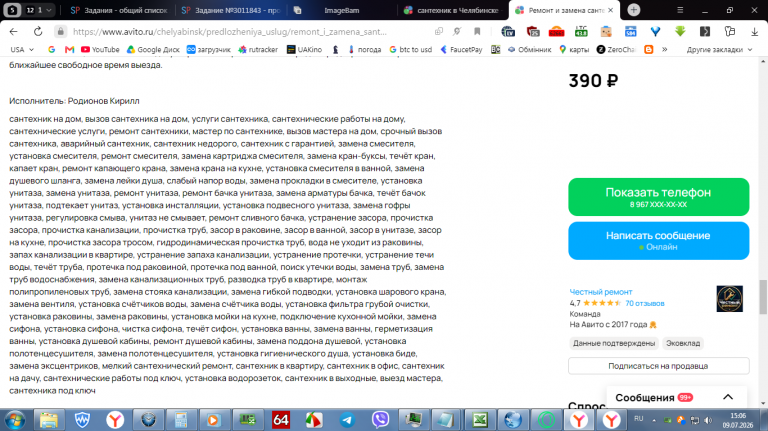Click the 390 ₽ price text

coord(593,81)
